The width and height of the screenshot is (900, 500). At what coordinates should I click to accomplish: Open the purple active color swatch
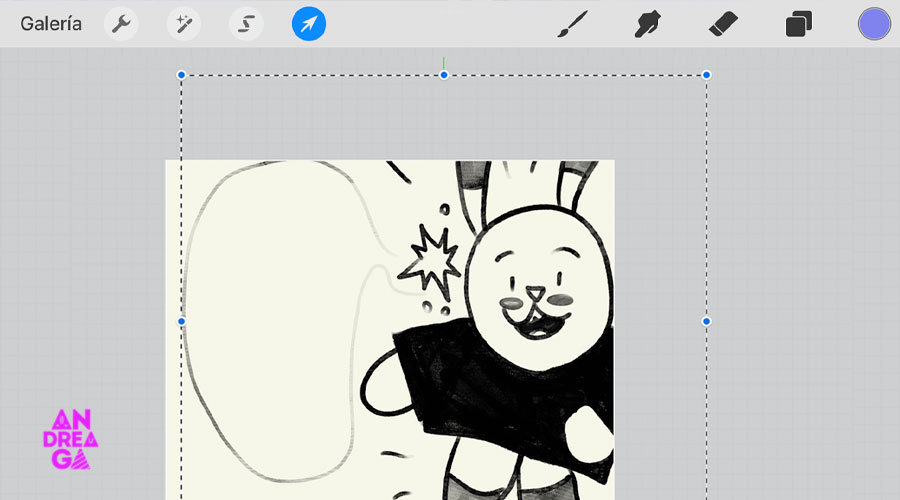coord(874,23)
